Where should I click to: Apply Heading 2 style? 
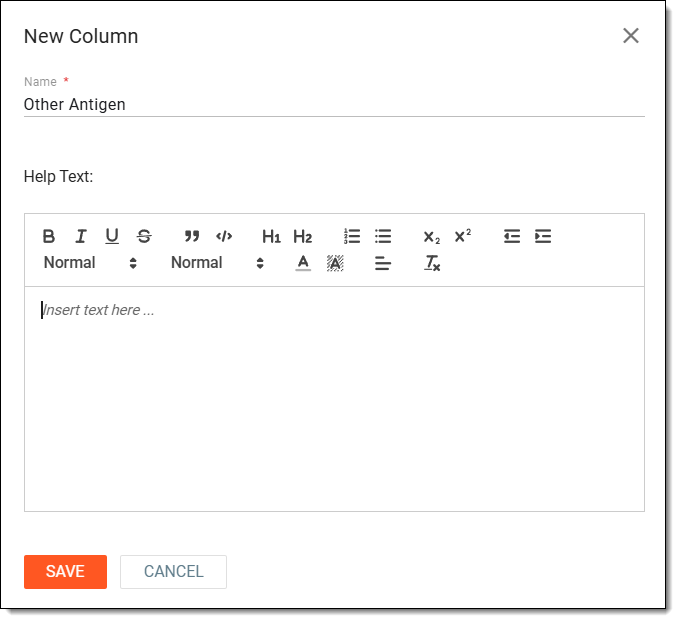303,237
